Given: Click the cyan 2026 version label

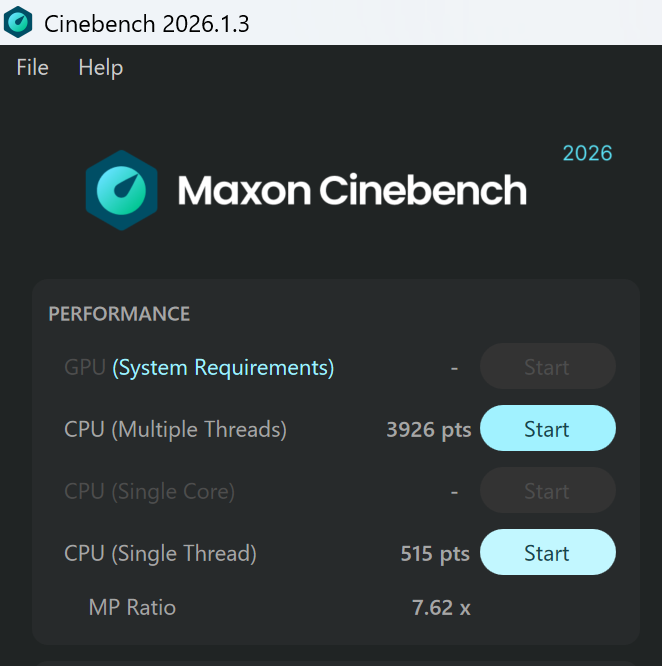Looking at the screenshot, I should (x=587, y=153).
